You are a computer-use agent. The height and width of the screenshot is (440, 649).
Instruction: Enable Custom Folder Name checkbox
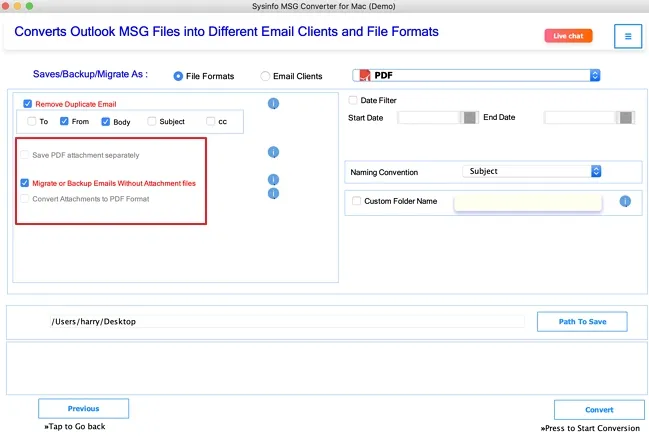[356, 201]
